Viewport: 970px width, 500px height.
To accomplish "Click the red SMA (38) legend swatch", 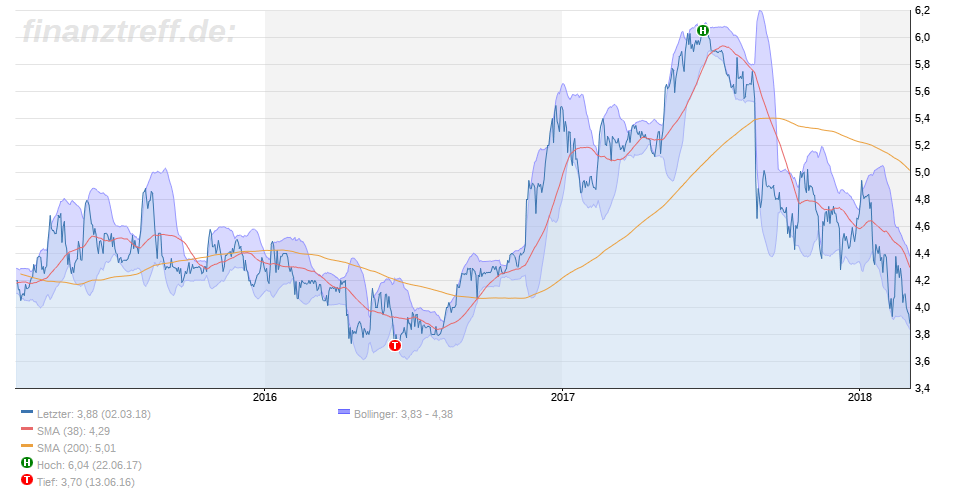I will [x=27, y=430].
